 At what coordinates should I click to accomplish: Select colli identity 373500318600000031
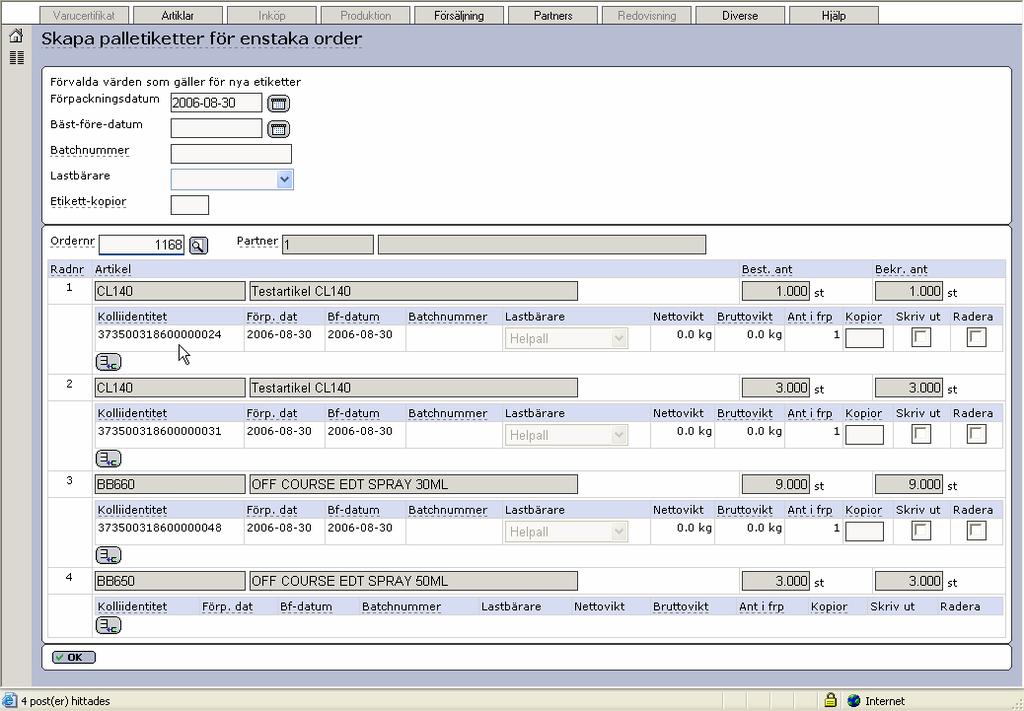click(x=159, y=431)
